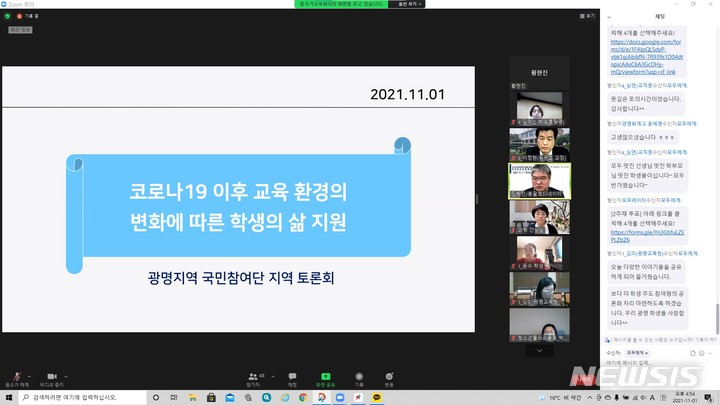This screenshot has width=720, height=405.
Task: Open video options arrow beside camera
Action: pyautogui.click(x=66, y=377)
